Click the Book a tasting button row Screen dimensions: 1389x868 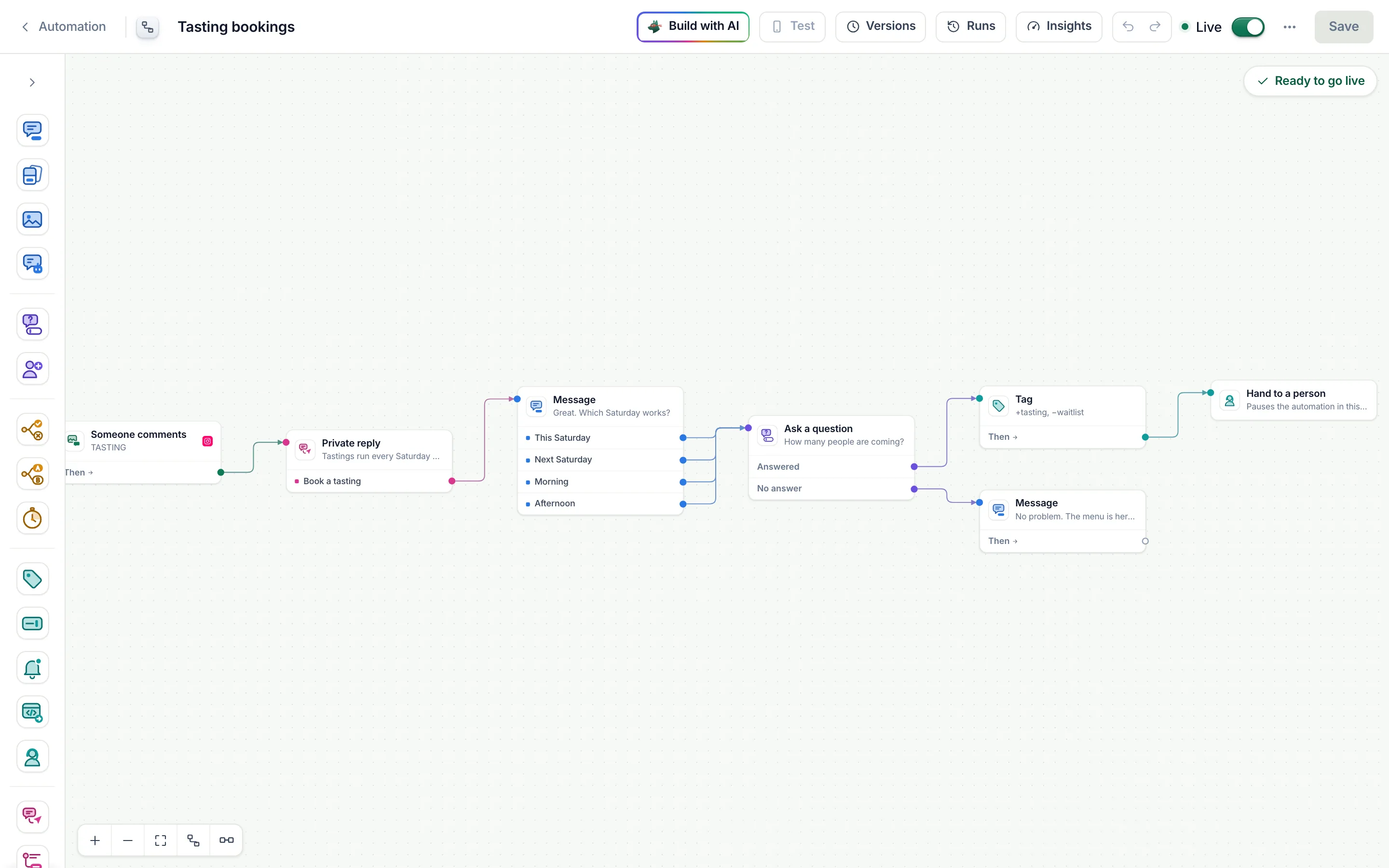tap(369, 481)
